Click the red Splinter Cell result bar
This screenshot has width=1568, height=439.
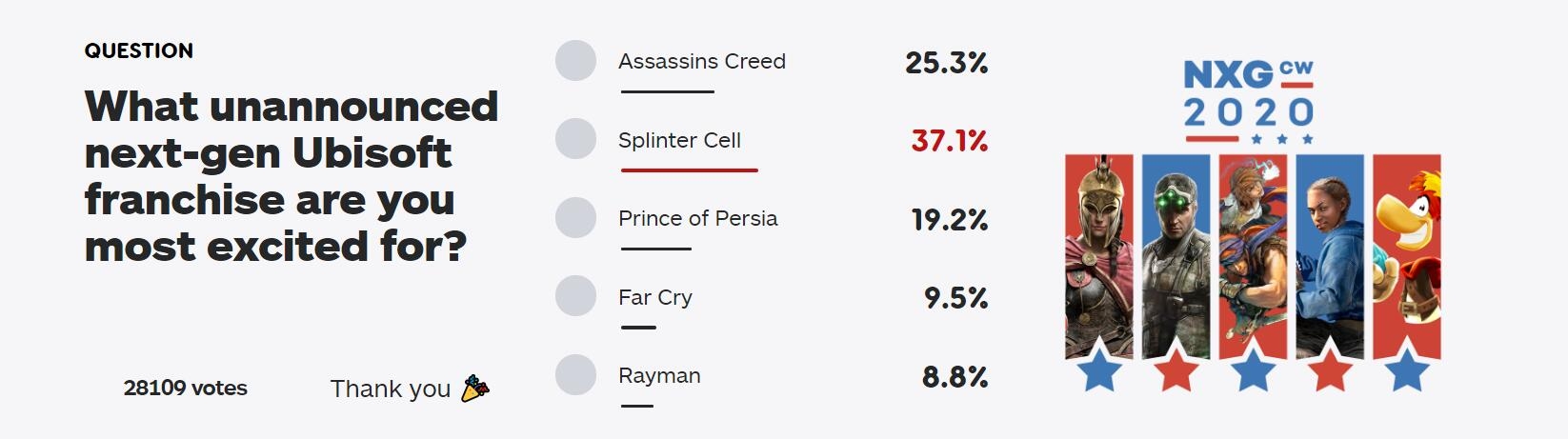(689, 170)
